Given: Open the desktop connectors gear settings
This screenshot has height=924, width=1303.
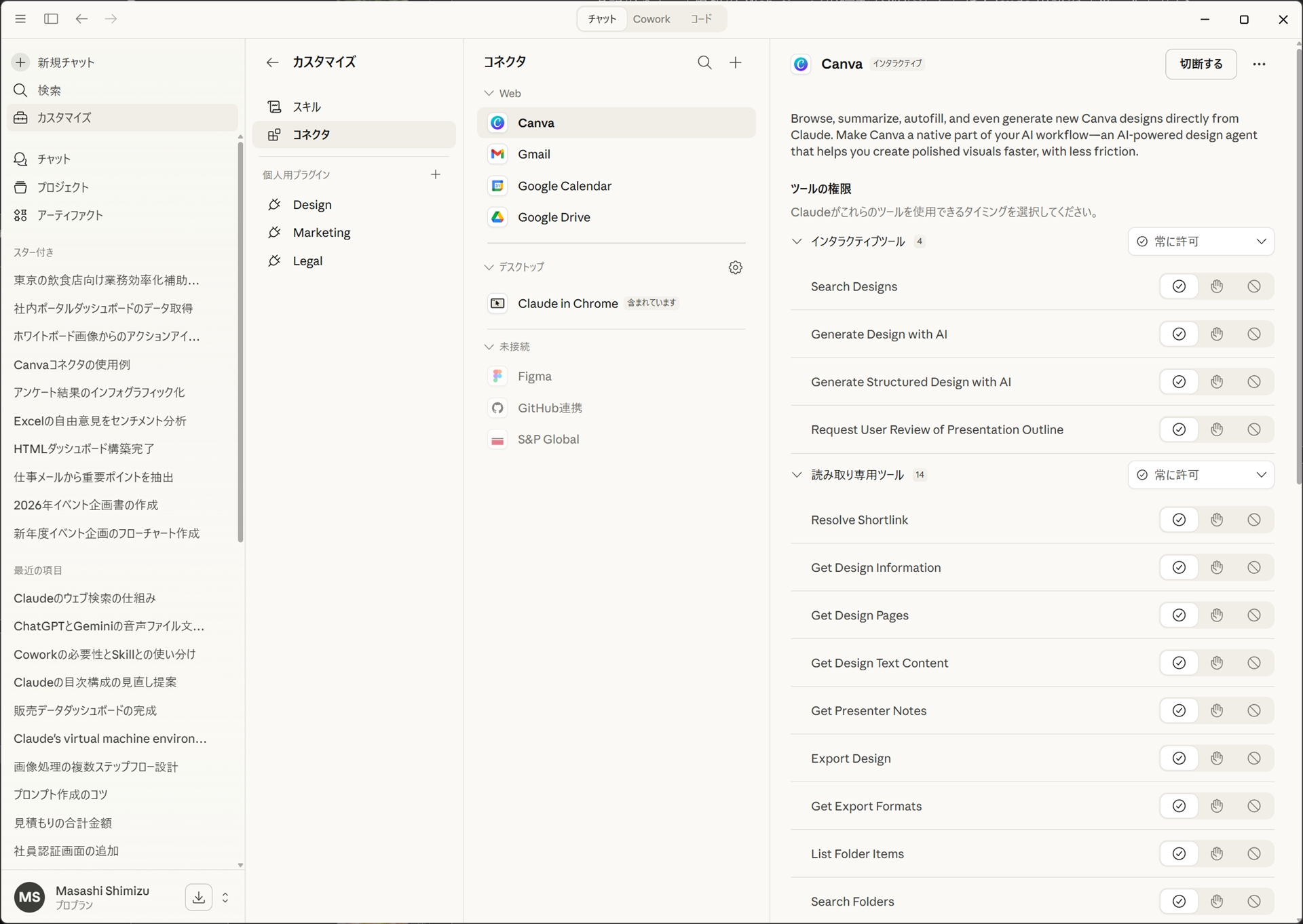Looking at the screenshot, I should pos(736,267).
